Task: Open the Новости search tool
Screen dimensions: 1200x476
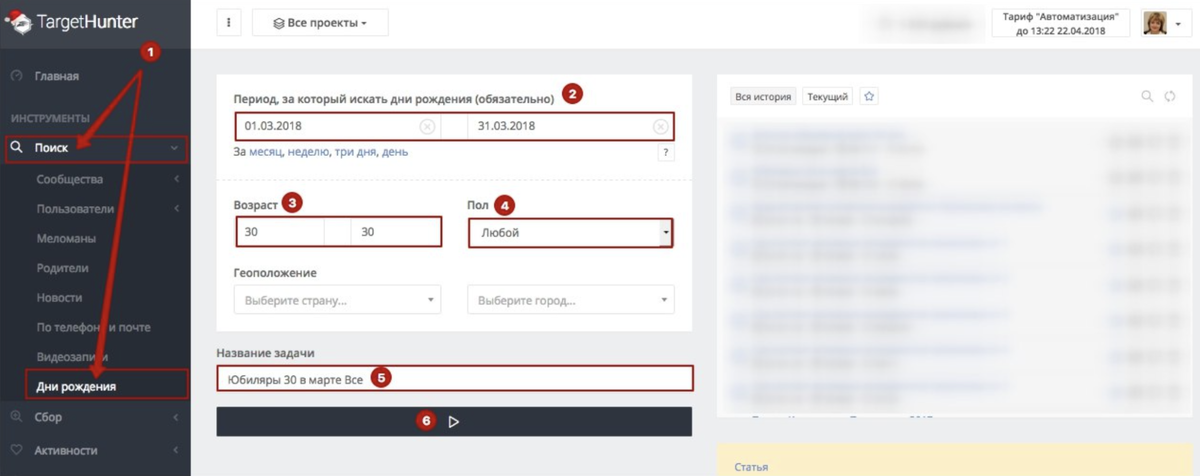Action: pos(59,297)
